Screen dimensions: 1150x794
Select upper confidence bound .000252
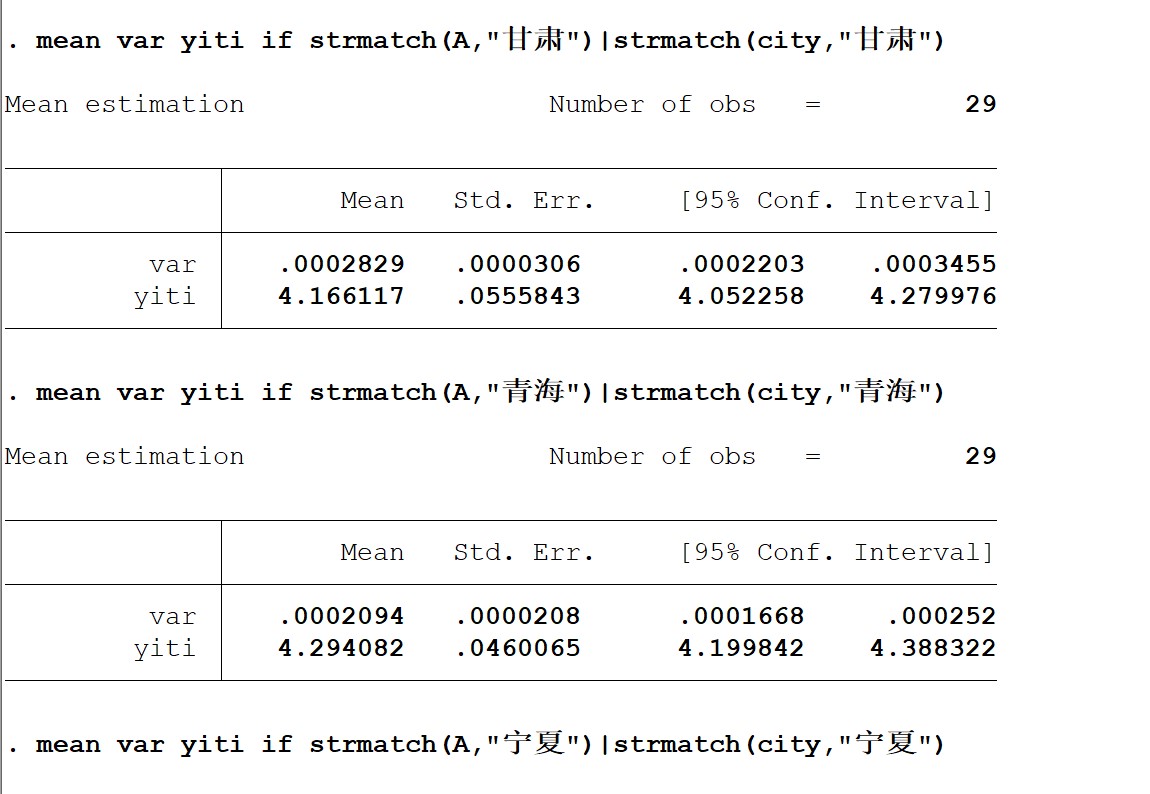pyautogui.click(x=941, y=617)
